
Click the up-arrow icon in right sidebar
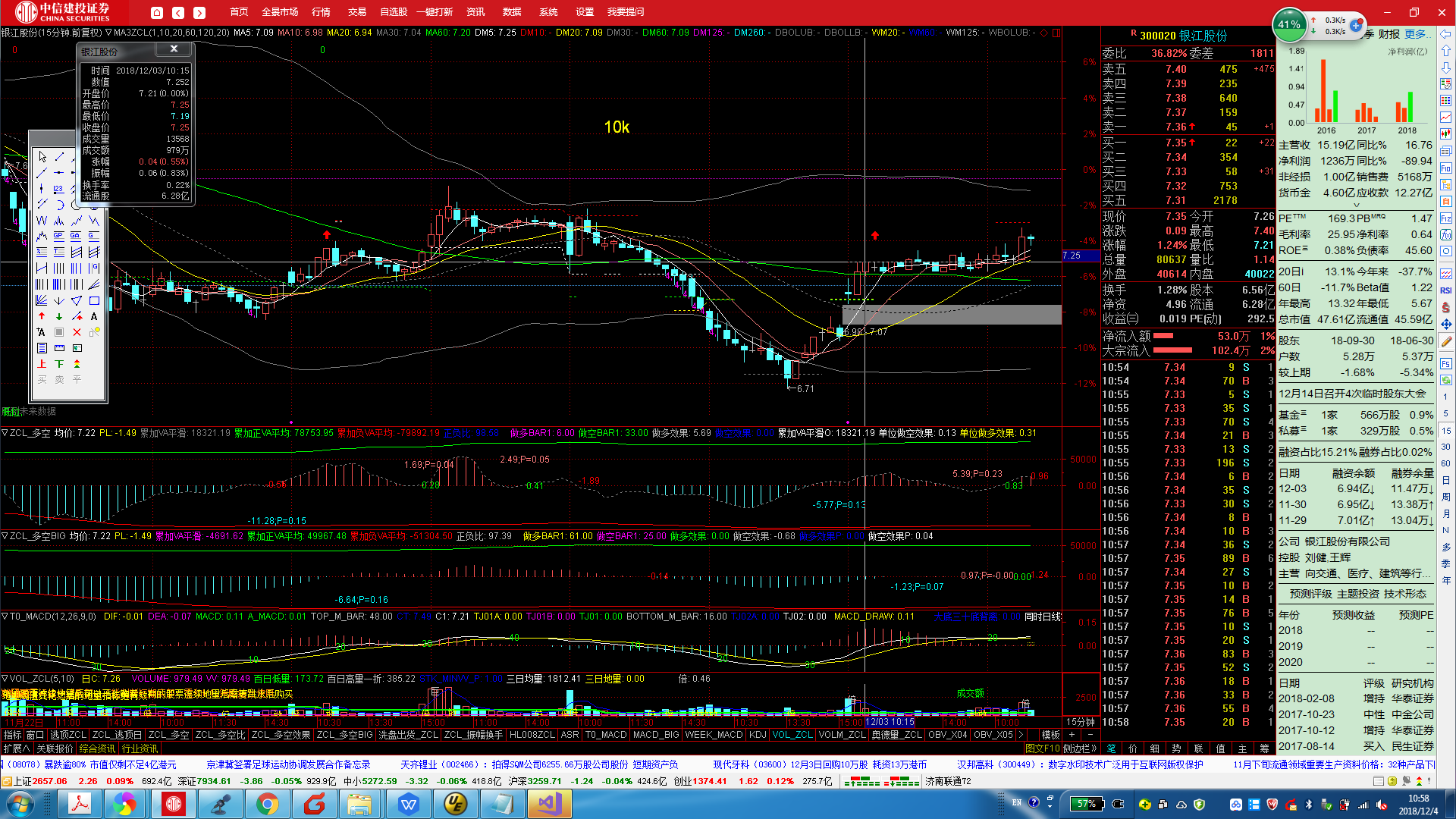pos(1445,51)
